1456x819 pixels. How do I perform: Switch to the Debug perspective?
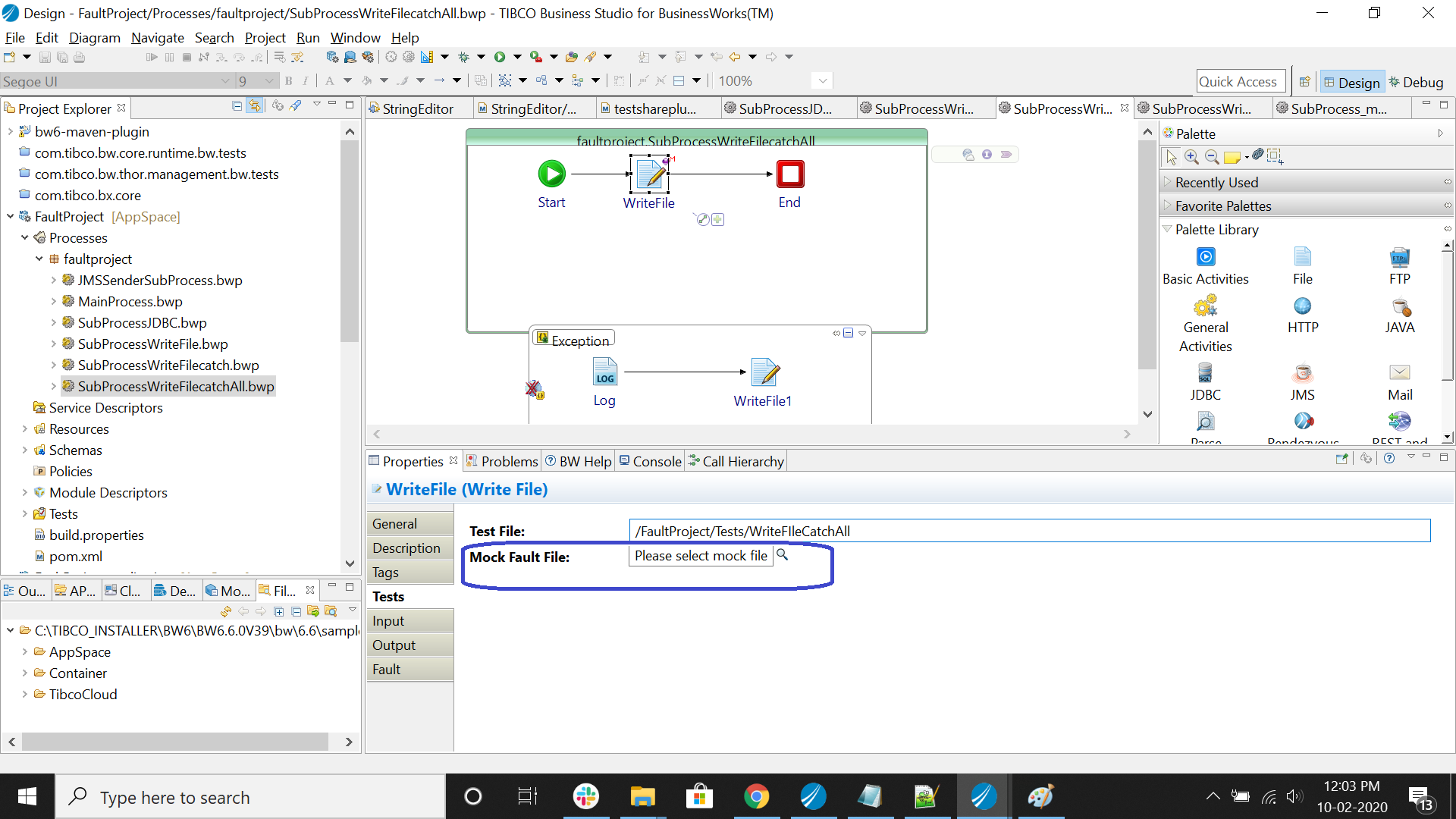click(x=1416, y=82)
